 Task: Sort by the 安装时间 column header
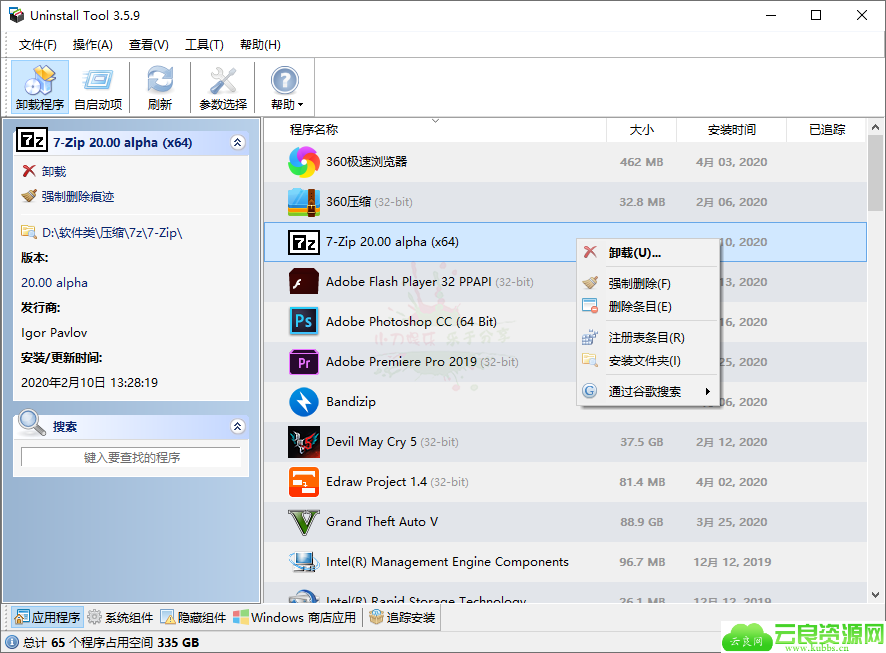click(731, 130)
